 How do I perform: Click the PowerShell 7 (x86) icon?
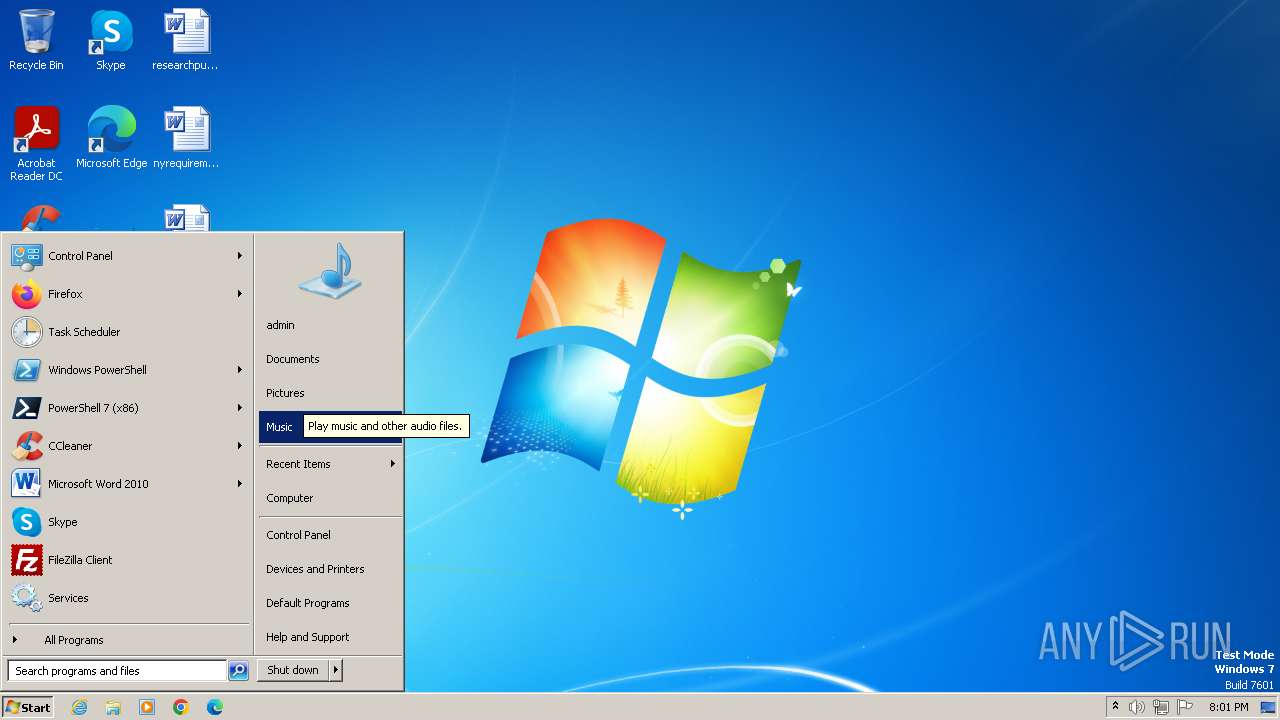click(26, 408)
